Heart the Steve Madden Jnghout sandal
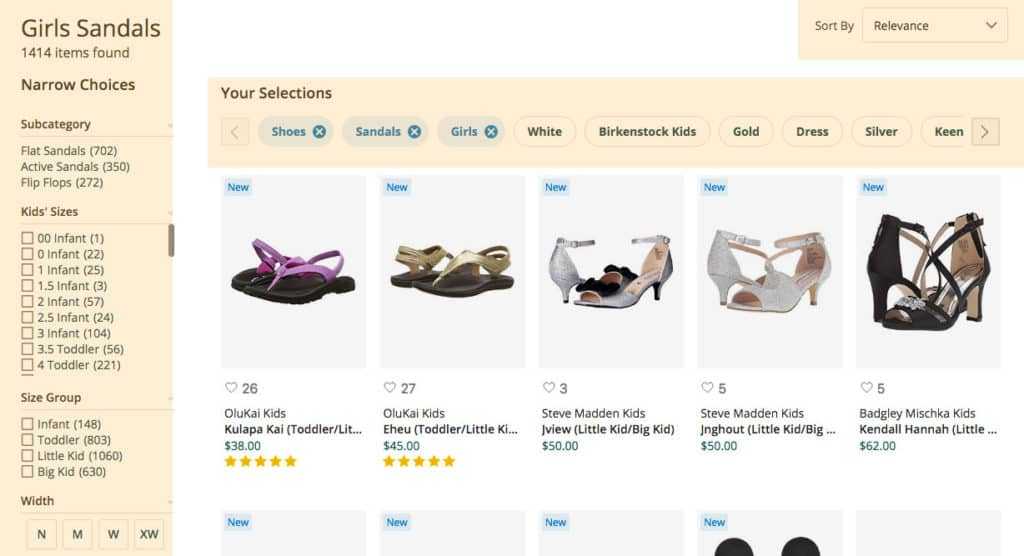Viewport: 1024px width, 556px height. (x=707, y=388)
